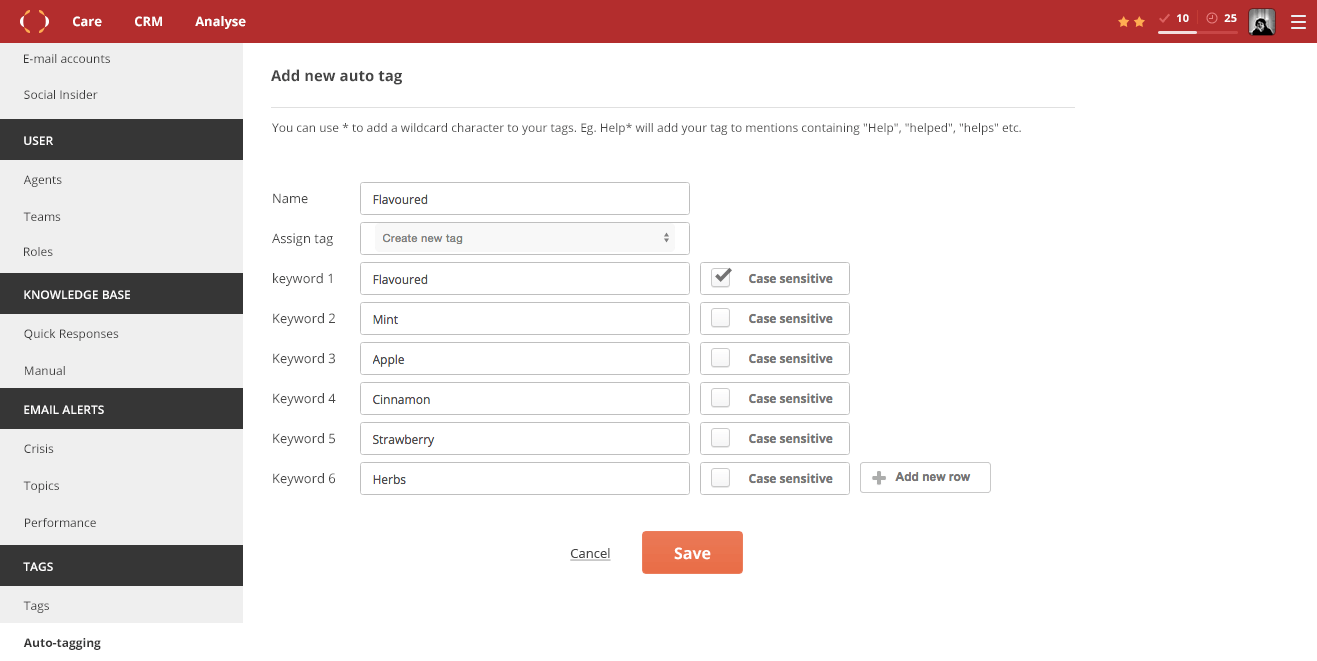Click the Add new row button
The image size is (1317, 661).
tap(925, 478)
